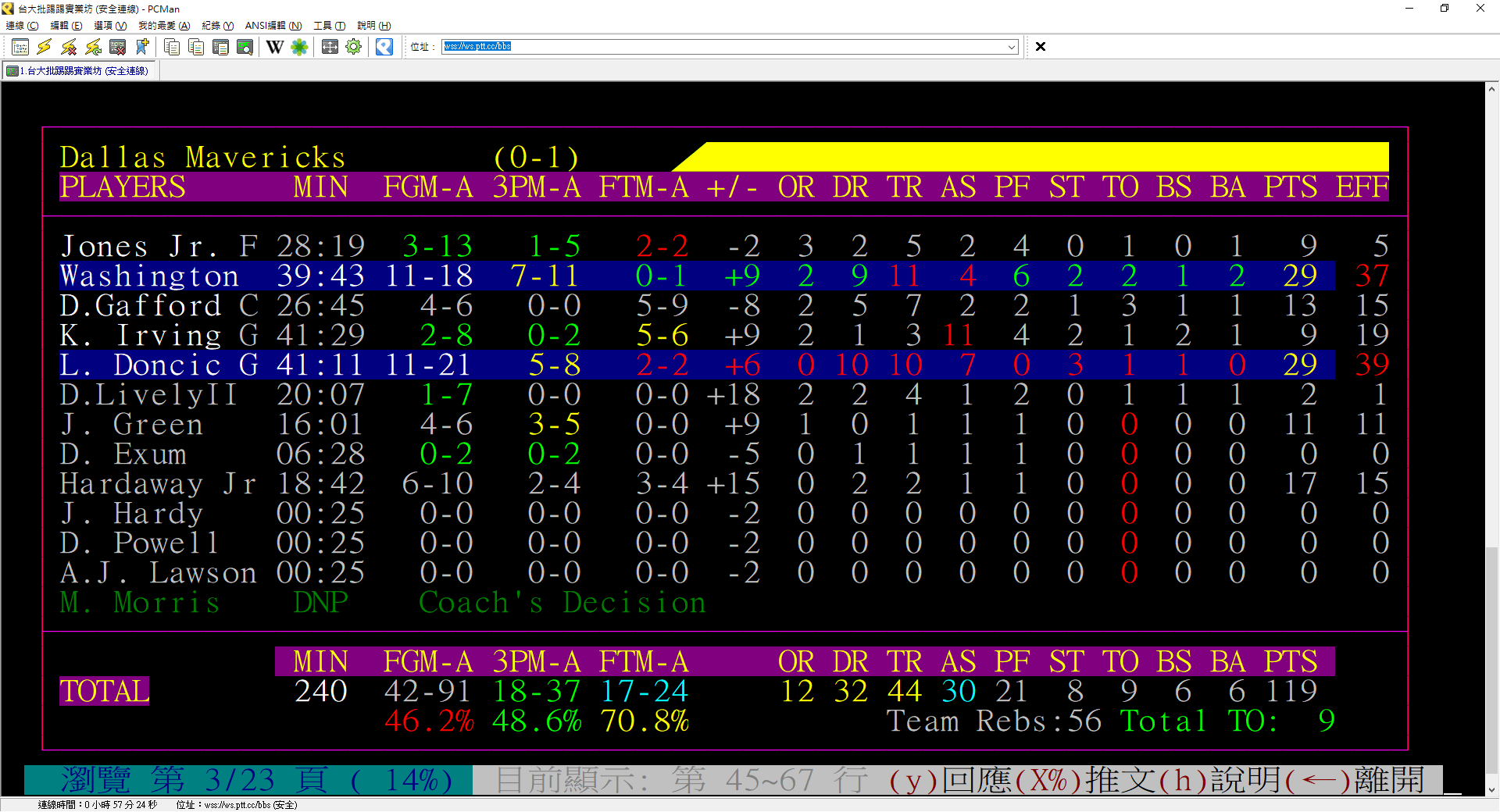Image resolution: width=1500 pixels, height=812 pixels.
Task: Click the (X%)推文 push comment option
Action: click(1084, 780)
